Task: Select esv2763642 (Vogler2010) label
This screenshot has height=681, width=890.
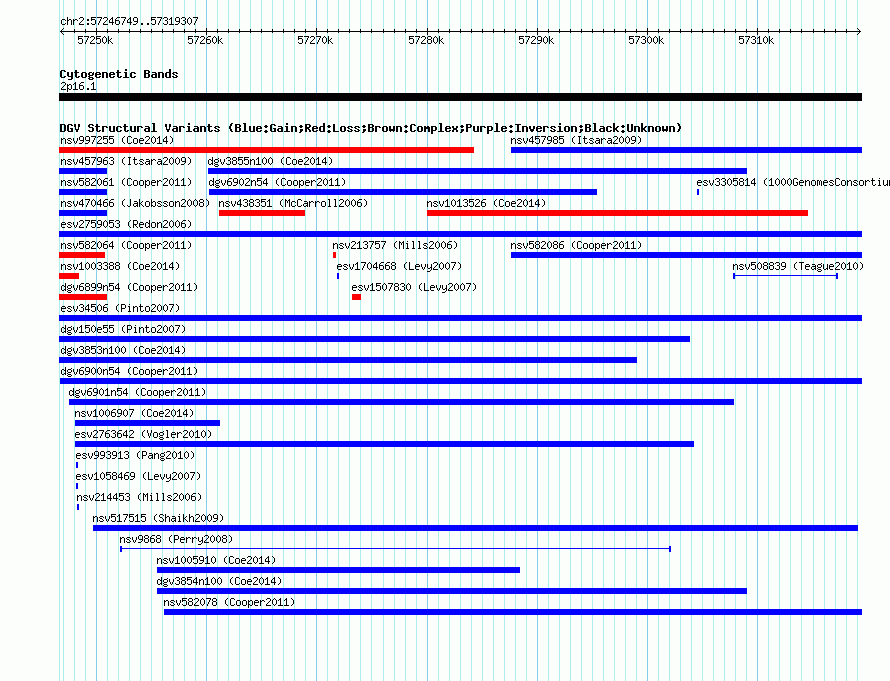Action: click(x=143, y=434)
